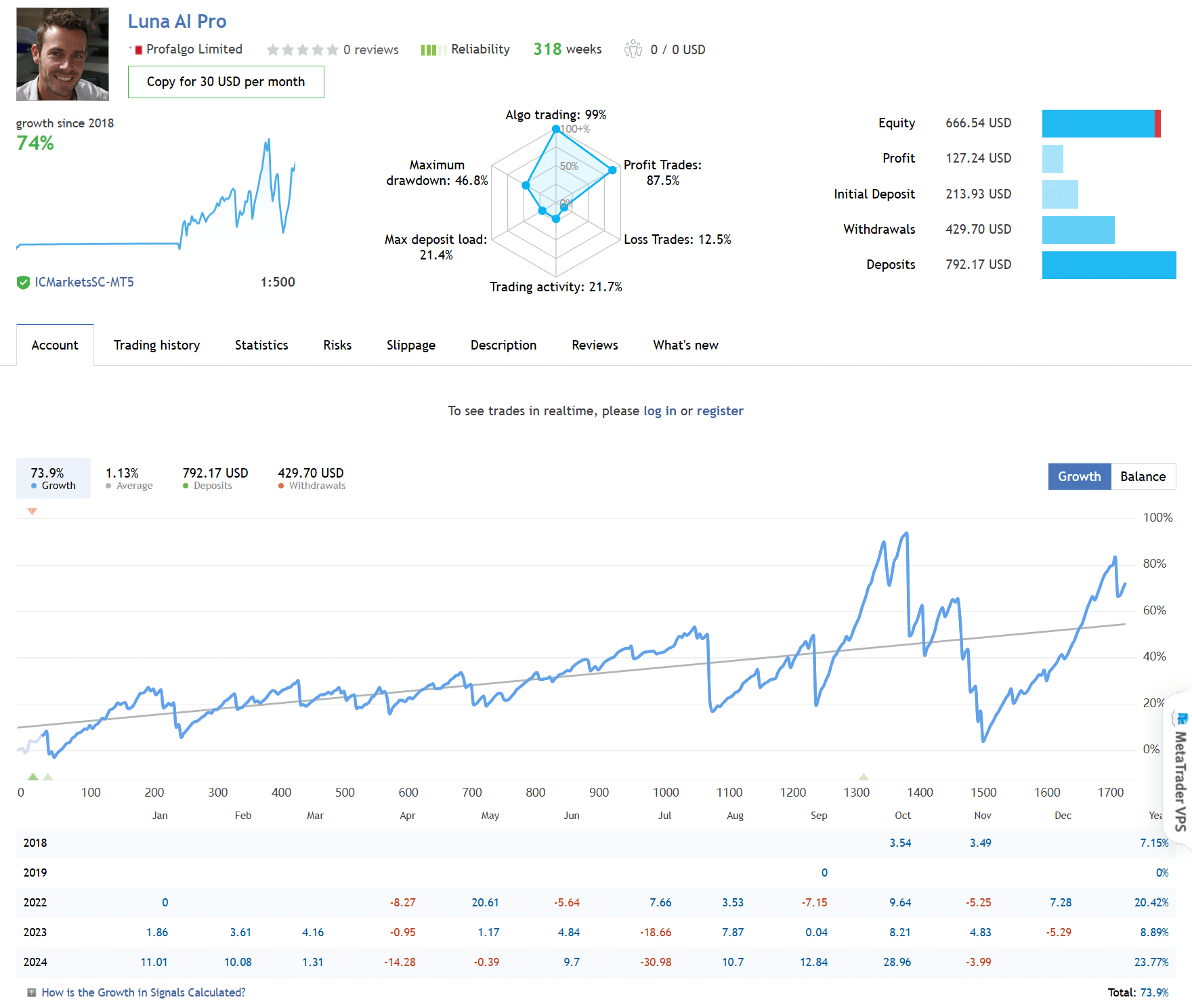The height and width of the screenshot is (1008, 1192).
Task: Open the Trading history tab
Action: point(156,345)
